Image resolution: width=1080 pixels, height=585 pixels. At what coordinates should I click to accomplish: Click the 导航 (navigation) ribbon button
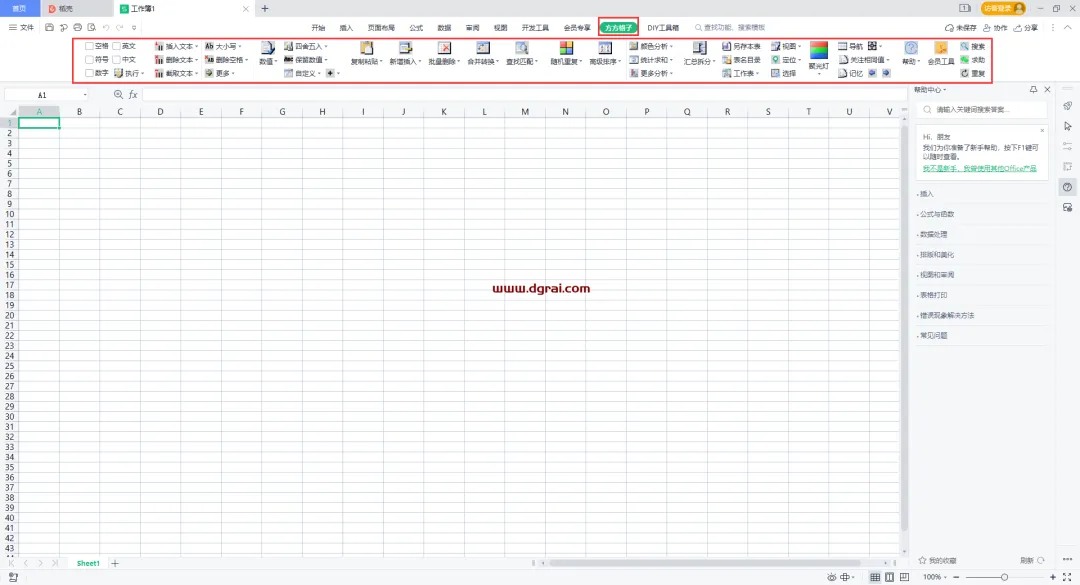point(851,46)
